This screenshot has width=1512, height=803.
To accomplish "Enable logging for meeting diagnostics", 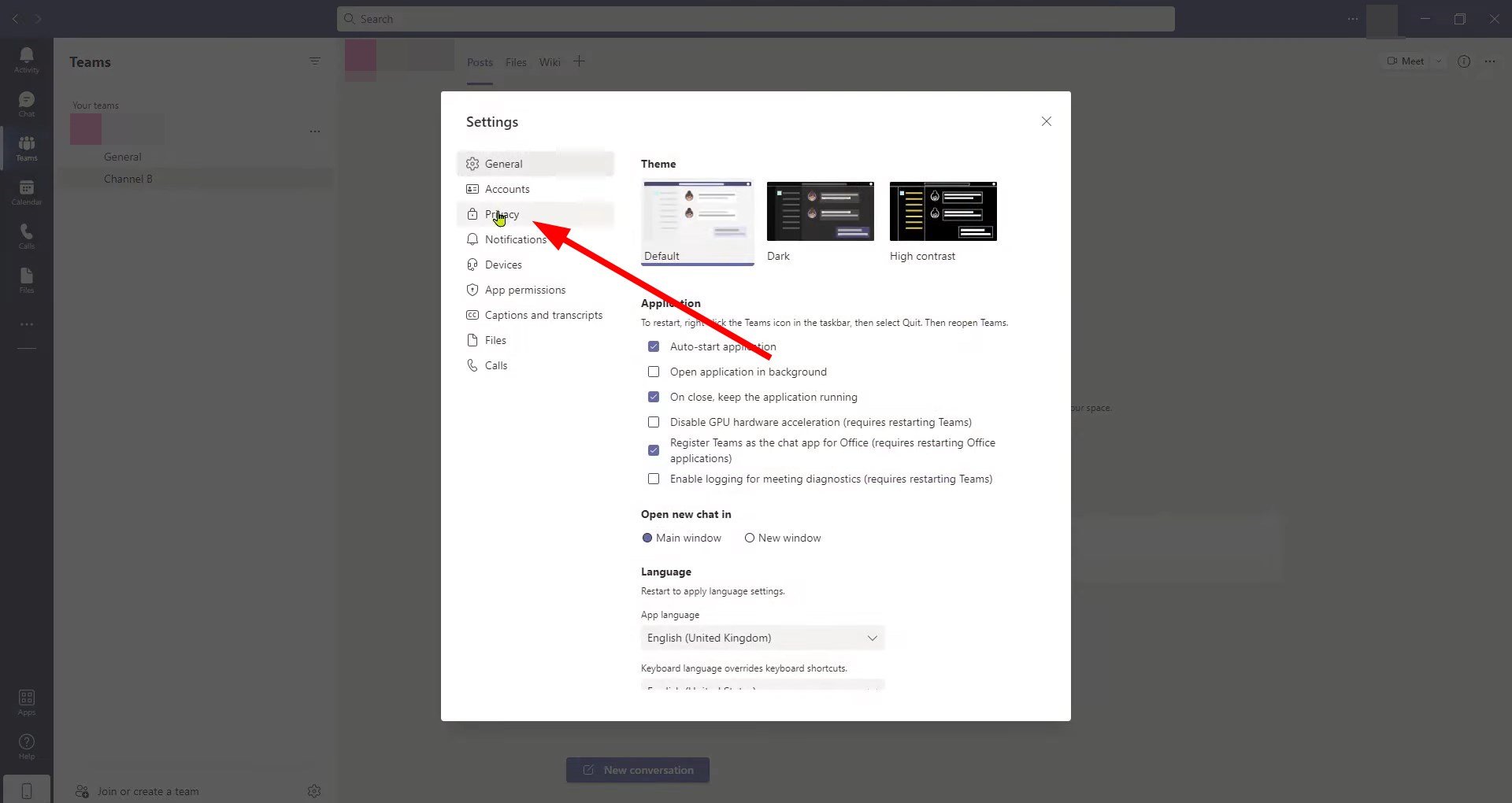I will coord(654,479).
